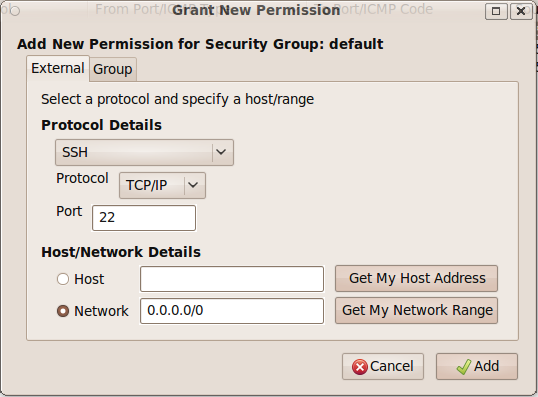Select the Host radio button
Image resolution: width=538 pixels, height=397 pixels.
pyautogui.click(x=63, y=279)
